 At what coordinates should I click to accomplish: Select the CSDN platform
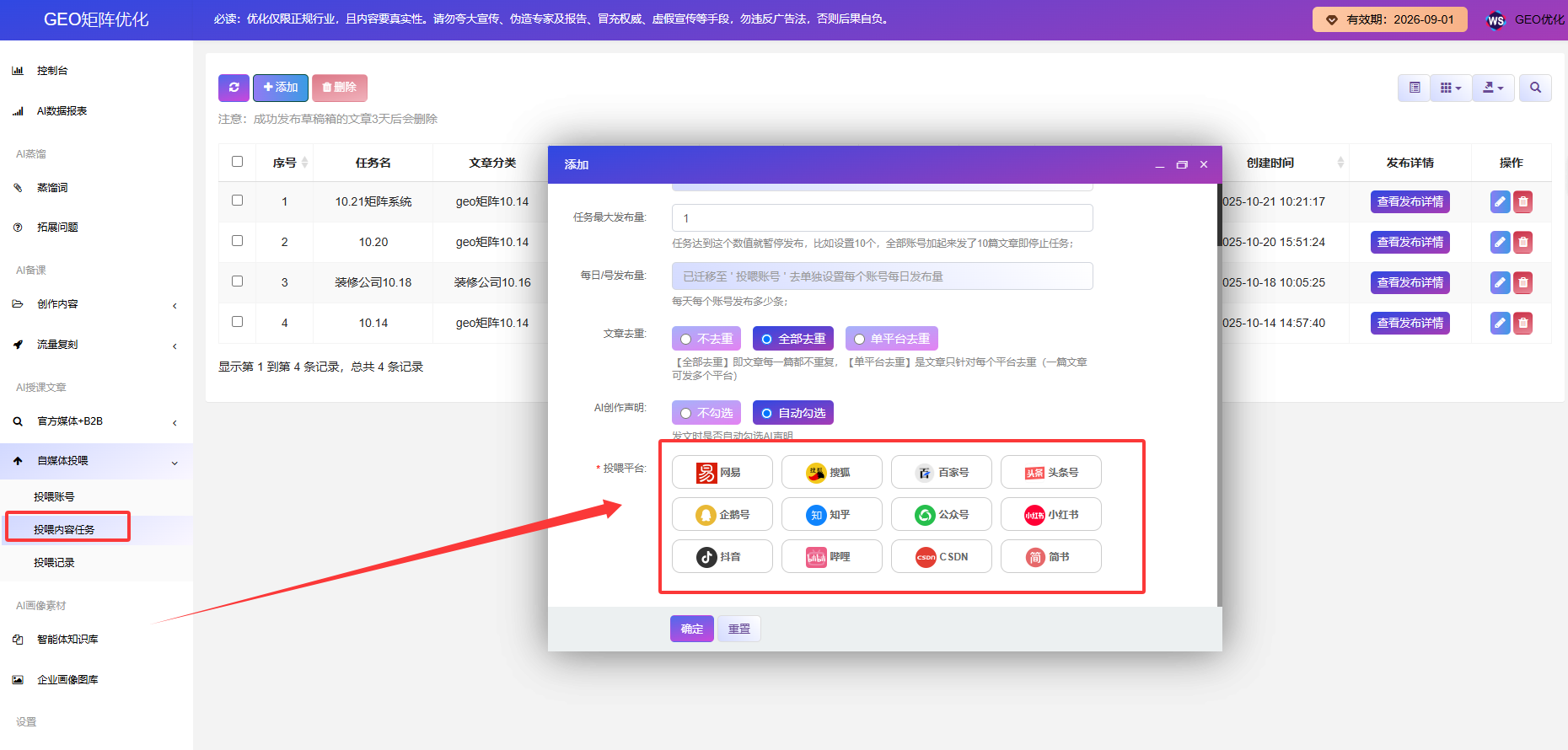coord(942,557)
